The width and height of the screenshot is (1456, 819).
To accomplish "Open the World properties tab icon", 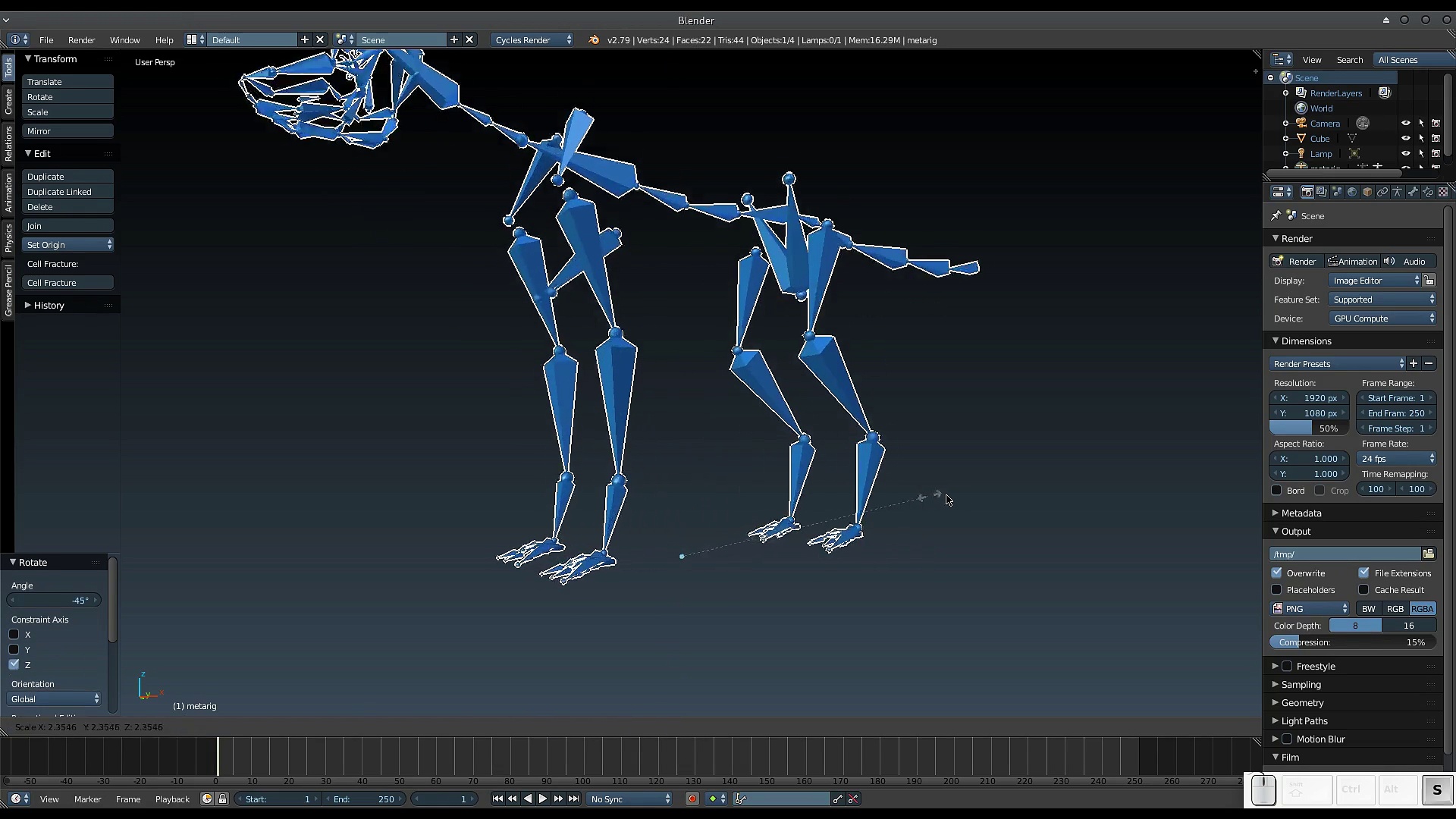I will pyautogui.click(x=1352, y=192).
